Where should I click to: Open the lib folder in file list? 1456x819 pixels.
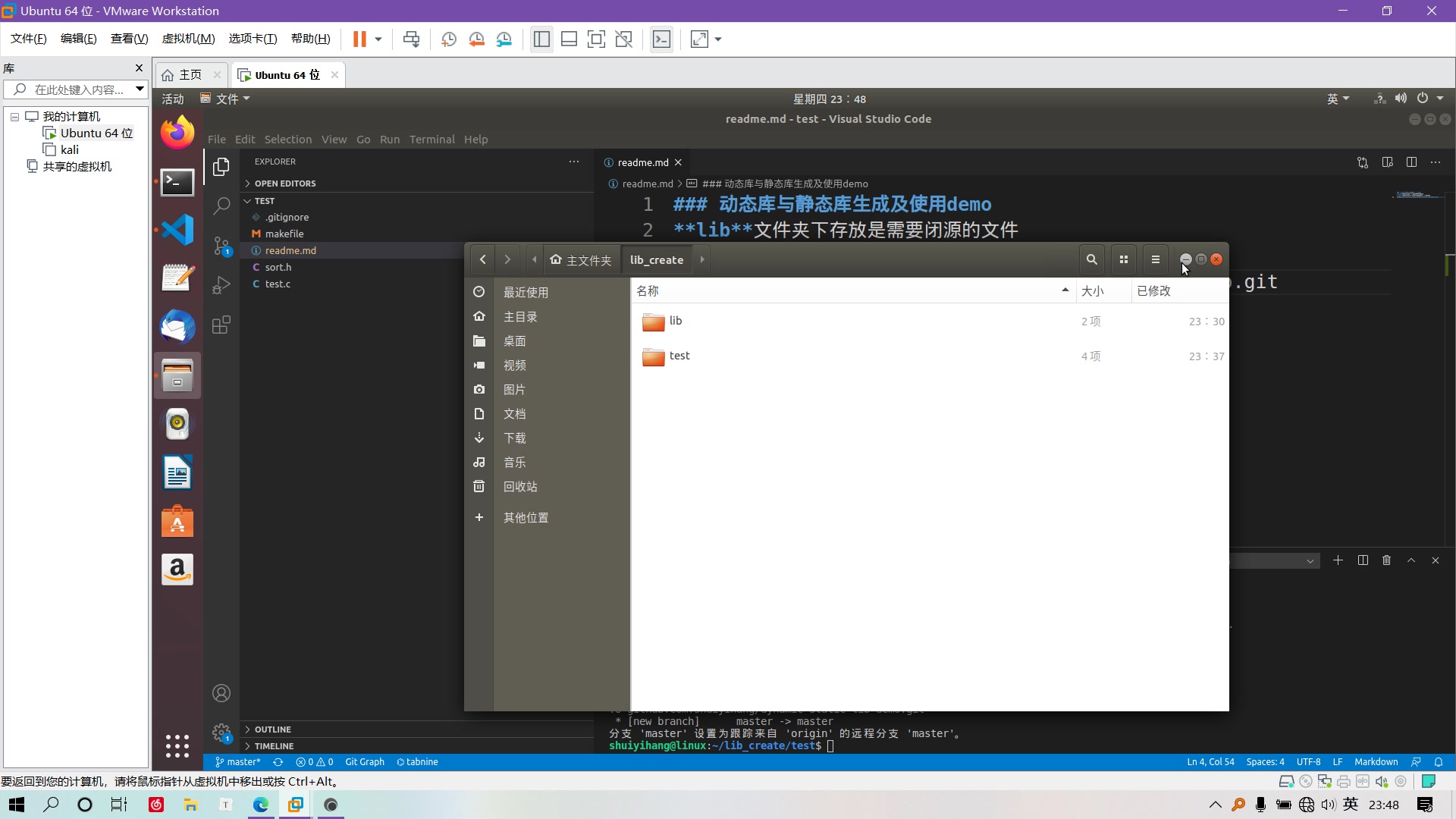tap(674, 322)
